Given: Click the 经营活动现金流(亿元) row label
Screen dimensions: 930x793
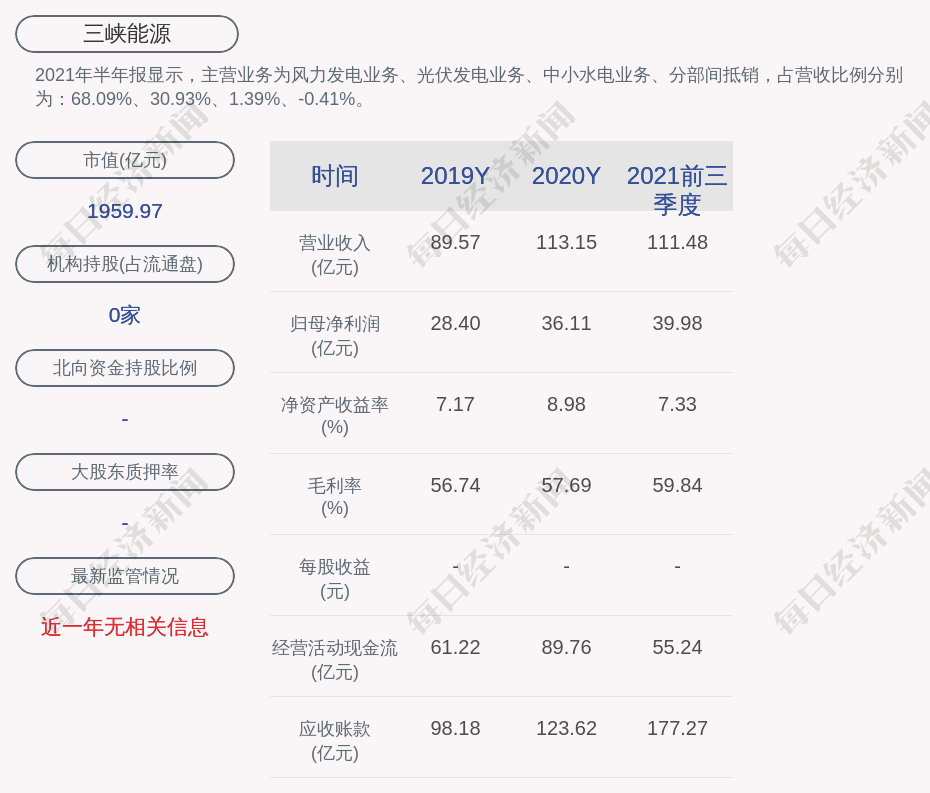Looking at the screenshot, I should pyautogui.click(x=335, y=659).
